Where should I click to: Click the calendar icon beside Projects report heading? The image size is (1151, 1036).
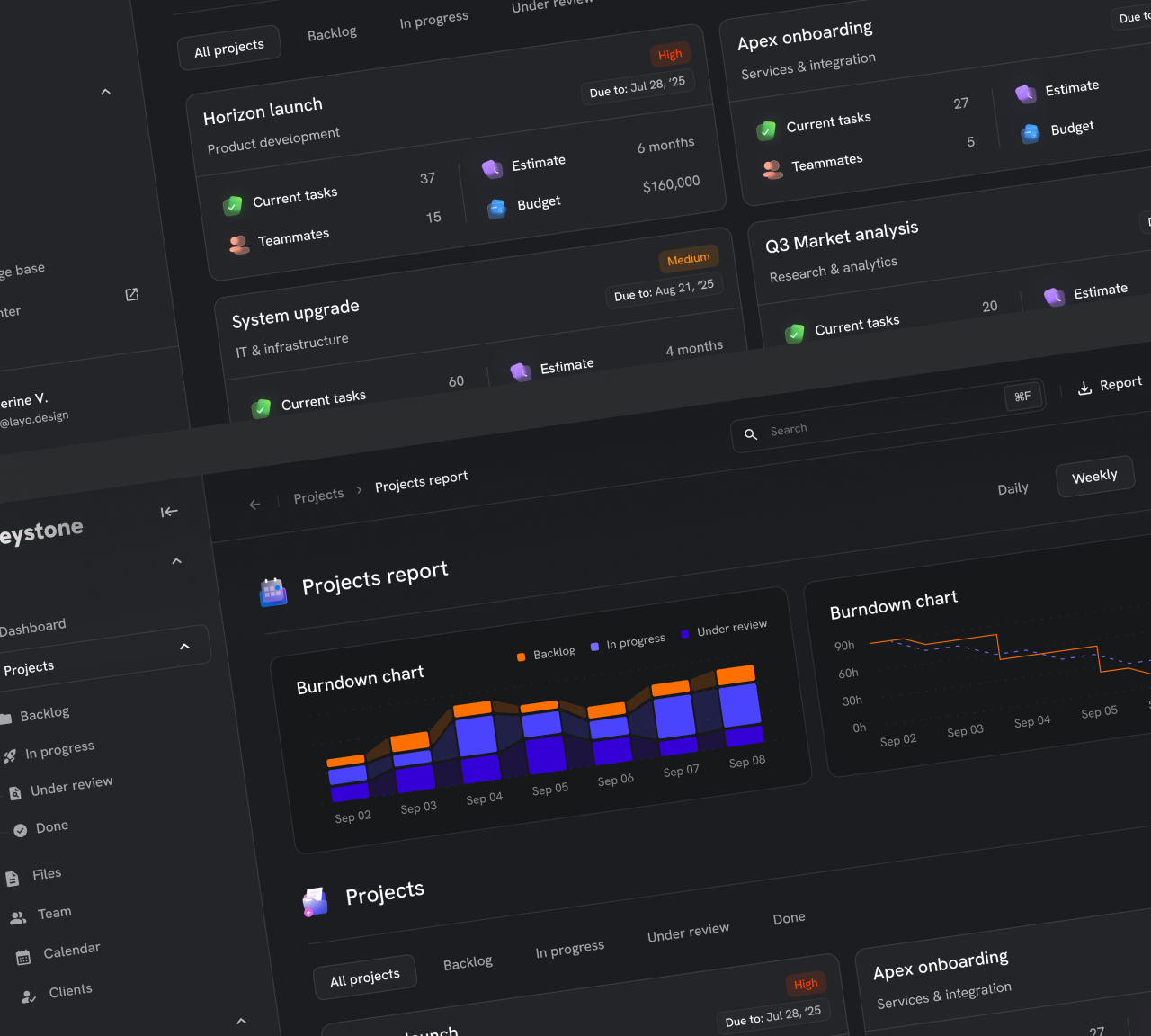pyautogui.click(x=272, y=591)
